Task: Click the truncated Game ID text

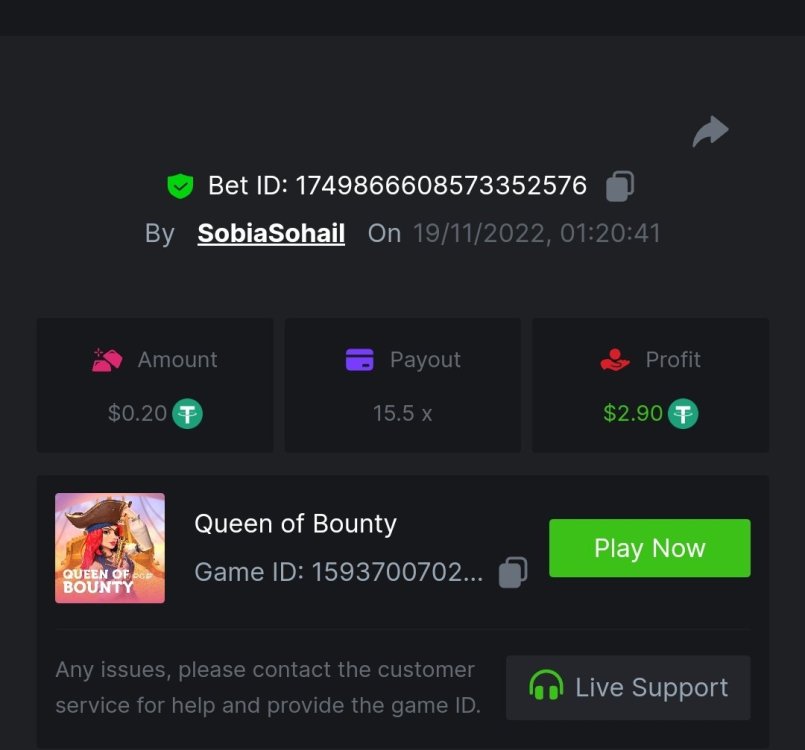Action: pyautogui.click(x=338, y=571)
